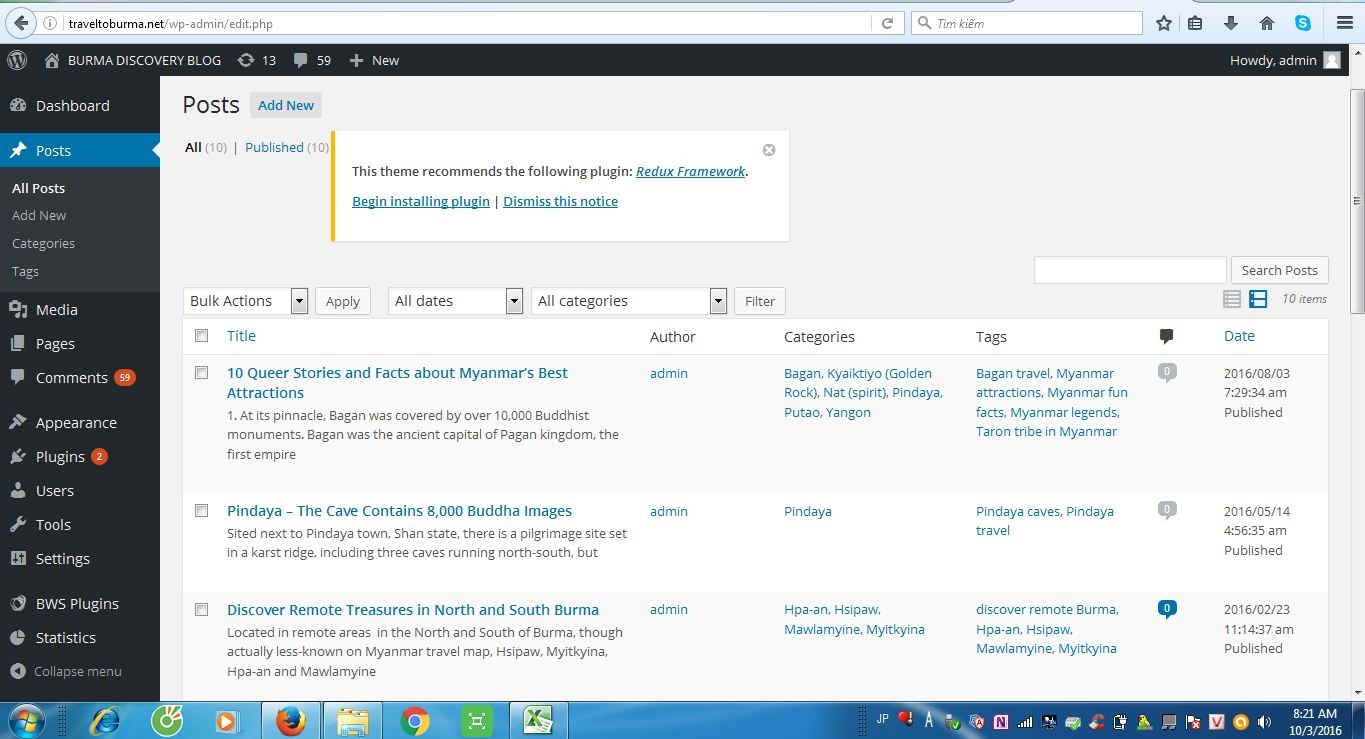The image size is (1365, 739).
Task: Open Dashboard in the sidebar
Action: (x=72, y=105)
